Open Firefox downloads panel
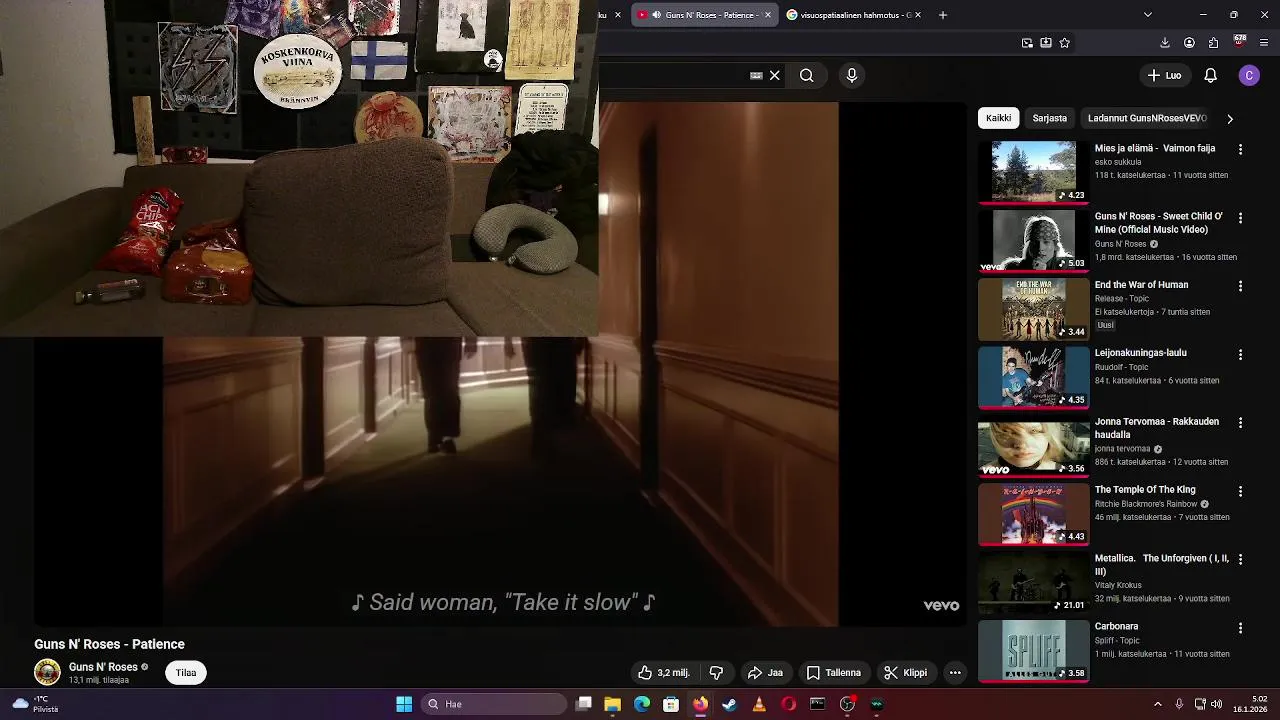The image size is (1280, 720). (1165, 43)
